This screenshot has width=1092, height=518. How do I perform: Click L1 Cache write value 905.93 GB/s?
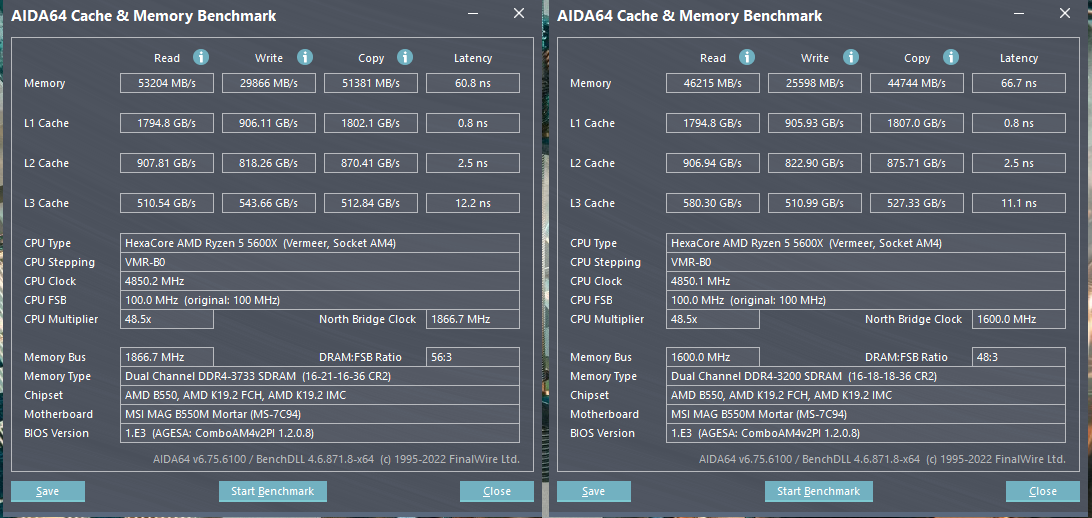click(815, 123)
